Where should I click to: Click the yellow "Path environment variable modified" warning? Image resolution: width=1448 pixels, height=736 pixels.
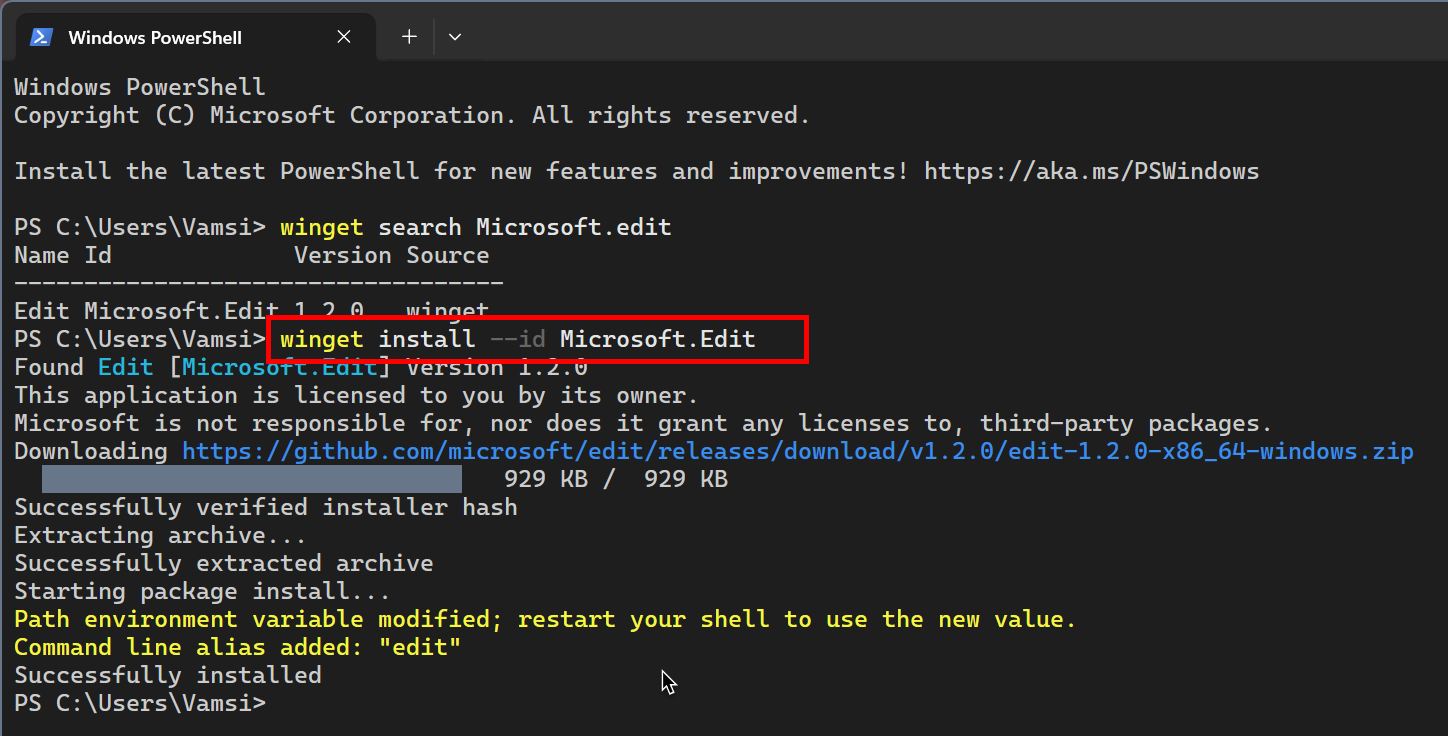[x=545, y=619]
